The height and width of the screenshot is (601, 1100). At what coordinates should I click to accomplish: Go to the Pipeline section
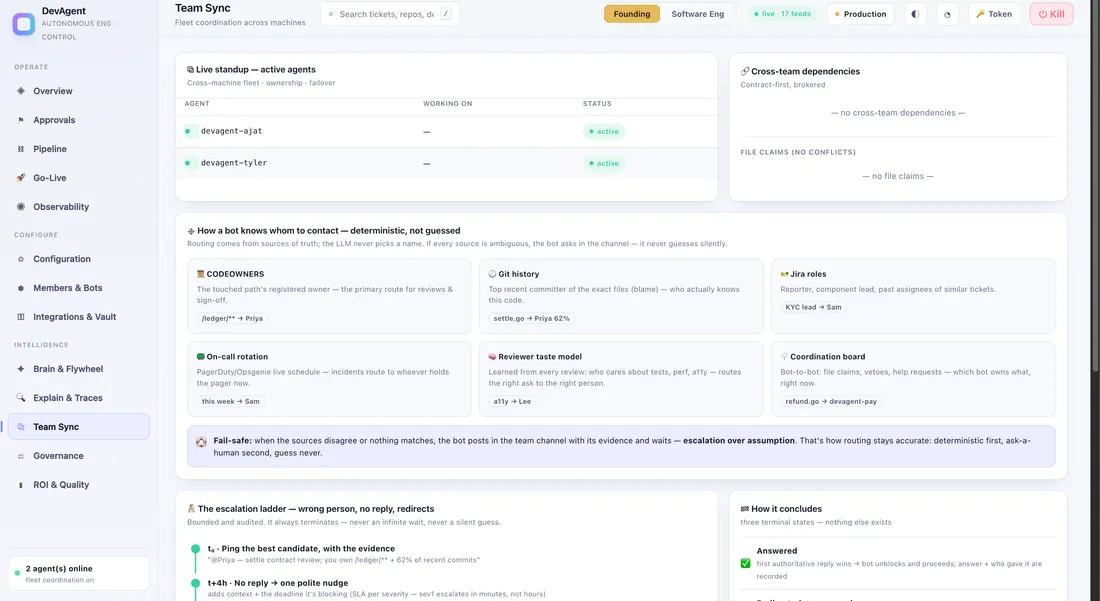79,149
